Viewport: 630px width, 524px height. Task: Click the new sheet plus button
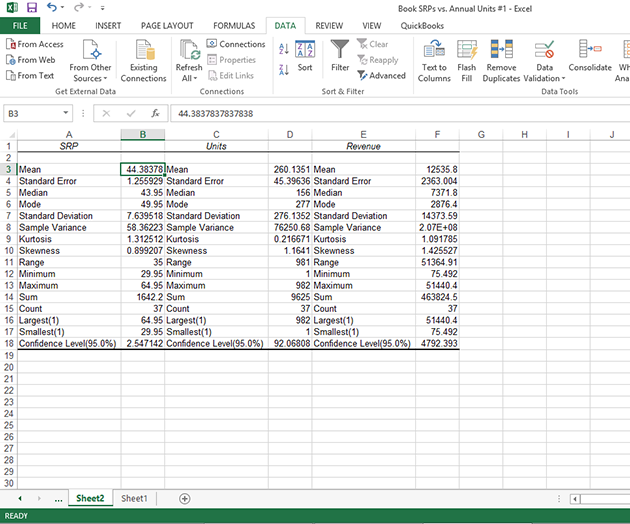coord(184,498)
